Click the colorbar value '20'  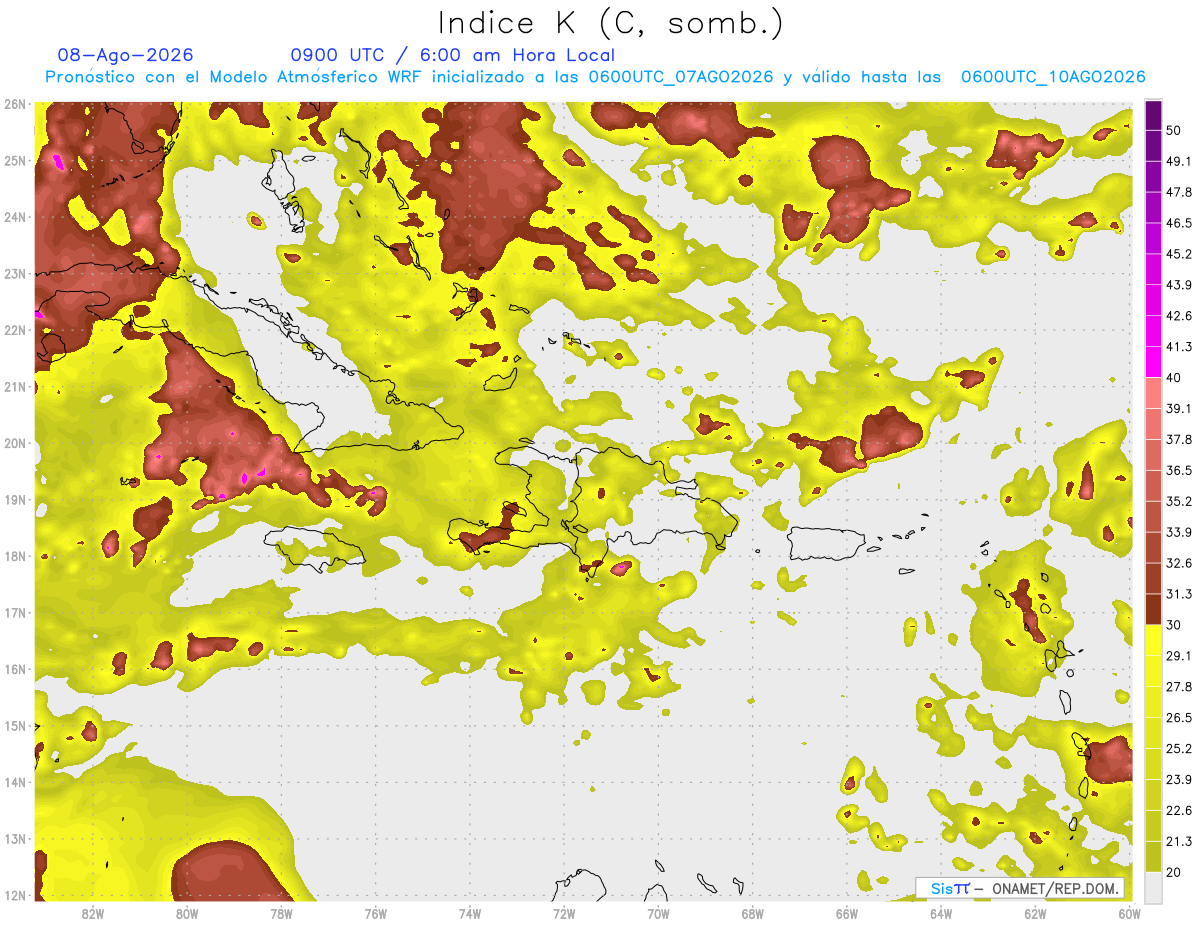point(1175,872)
